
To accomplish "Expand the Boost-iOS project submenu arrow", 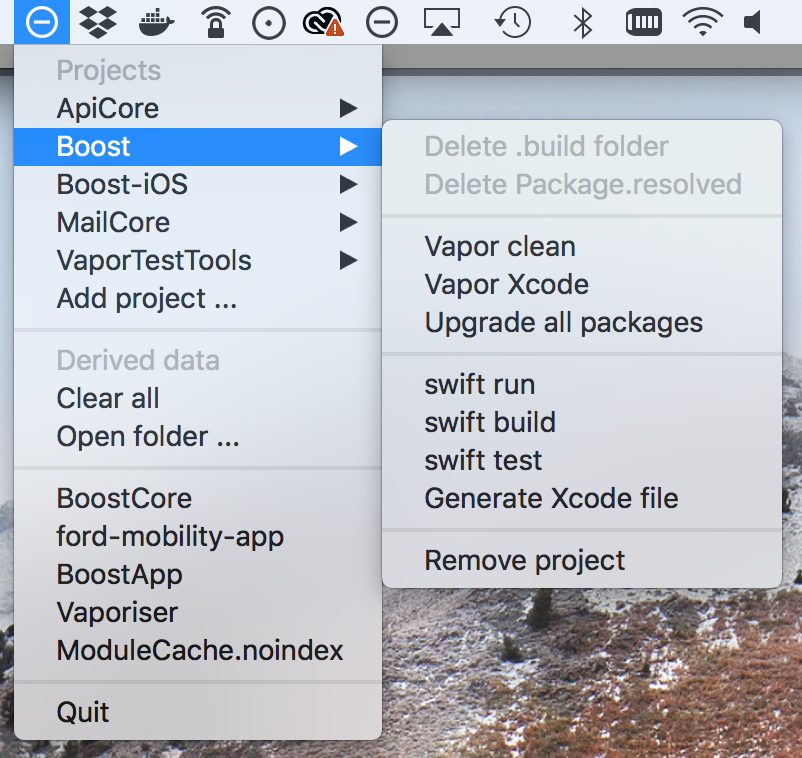I will [347, 184].
